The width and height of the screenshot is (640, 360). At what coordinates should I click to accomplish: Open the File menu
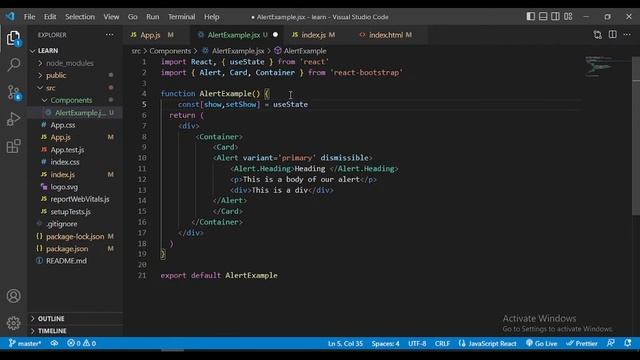pos(29,17)
